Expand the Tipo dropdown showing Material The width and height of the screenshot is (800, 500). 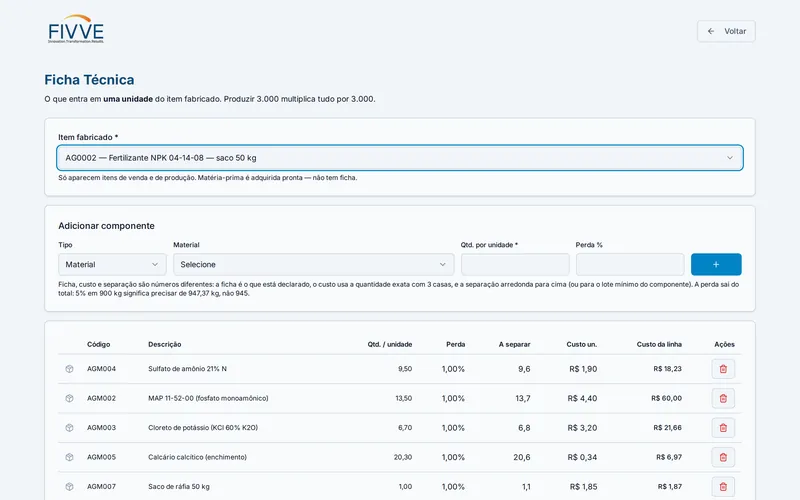tap(112, 264)
